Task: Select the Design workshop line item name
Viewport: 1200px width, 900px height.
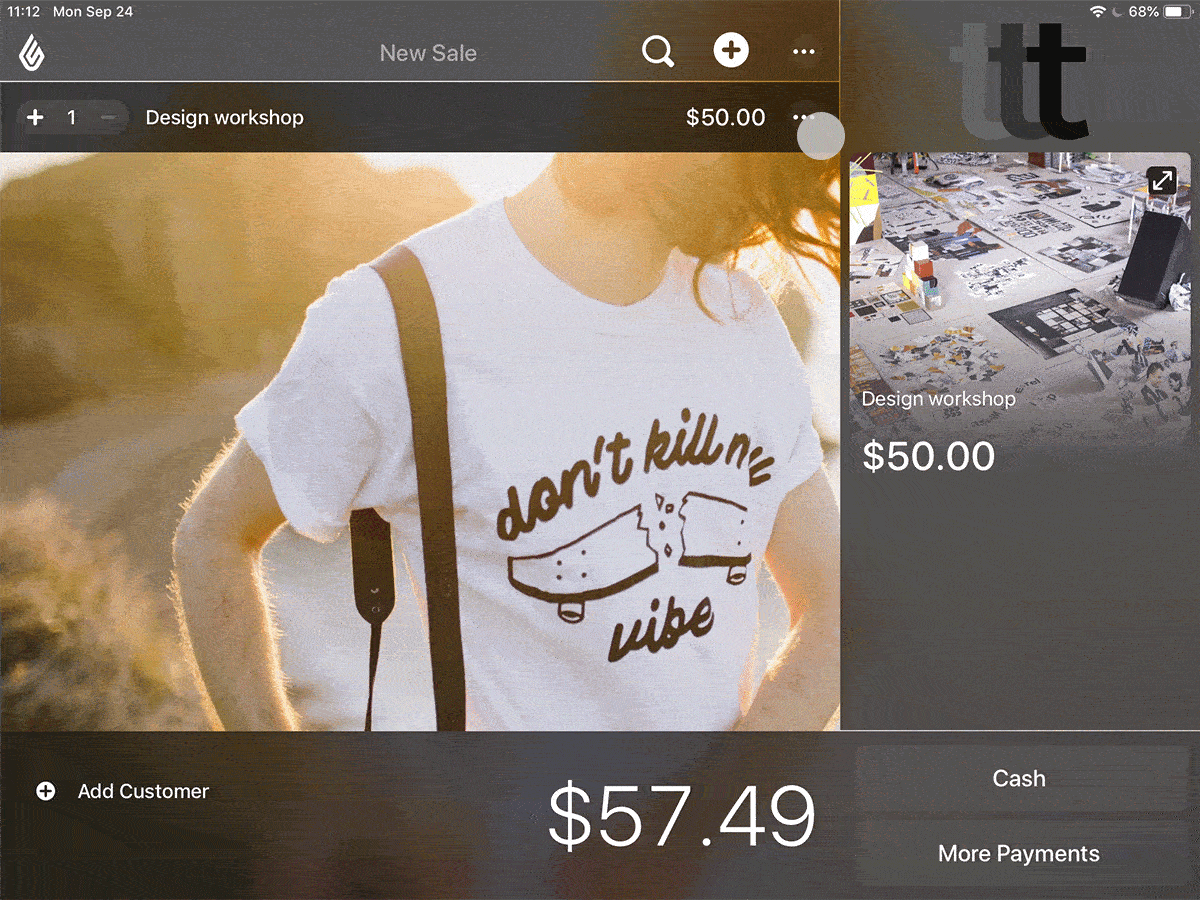Action: [x=224, y=117]
